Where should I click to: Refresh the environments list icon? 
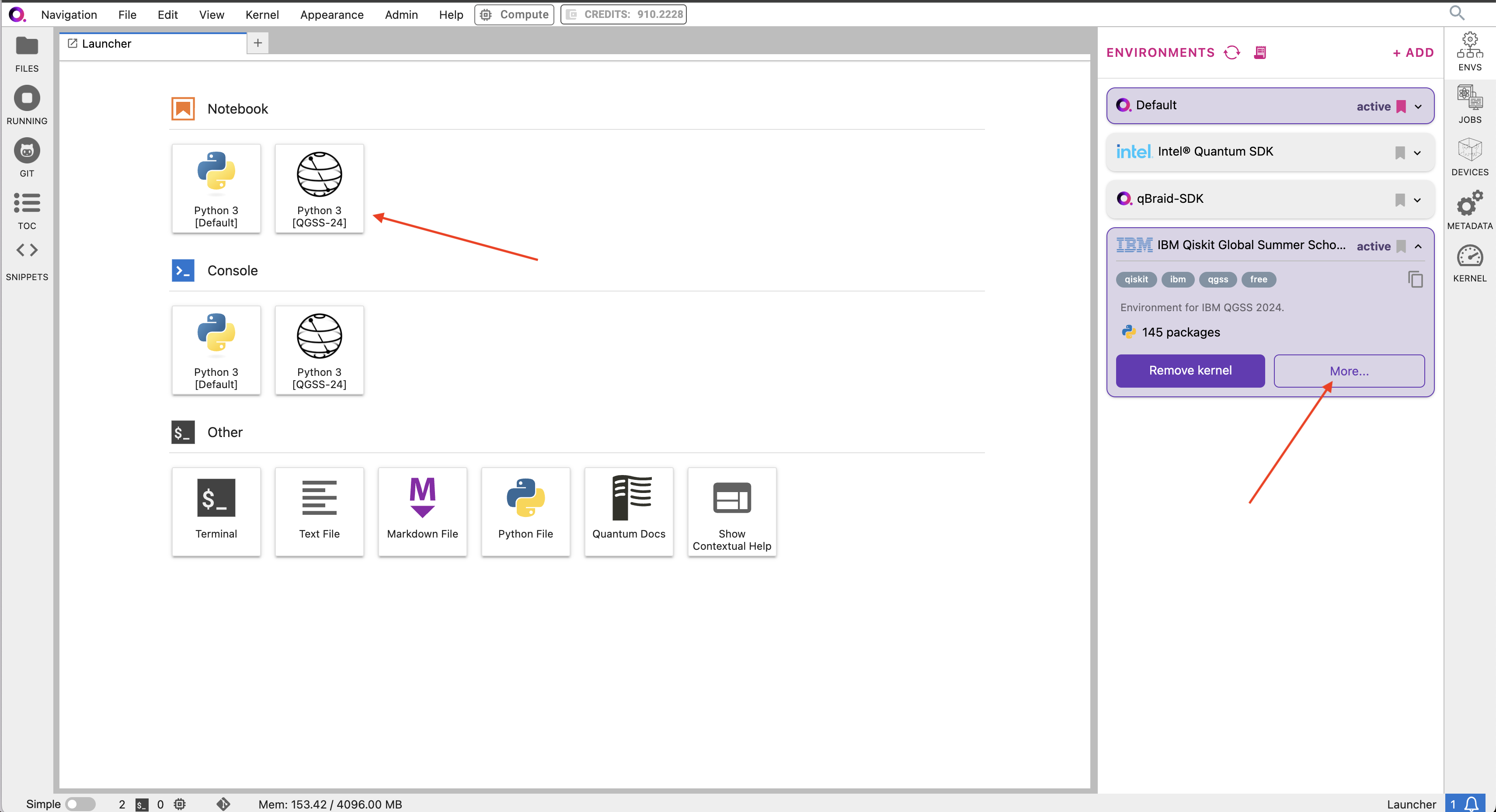[1232, 53]
